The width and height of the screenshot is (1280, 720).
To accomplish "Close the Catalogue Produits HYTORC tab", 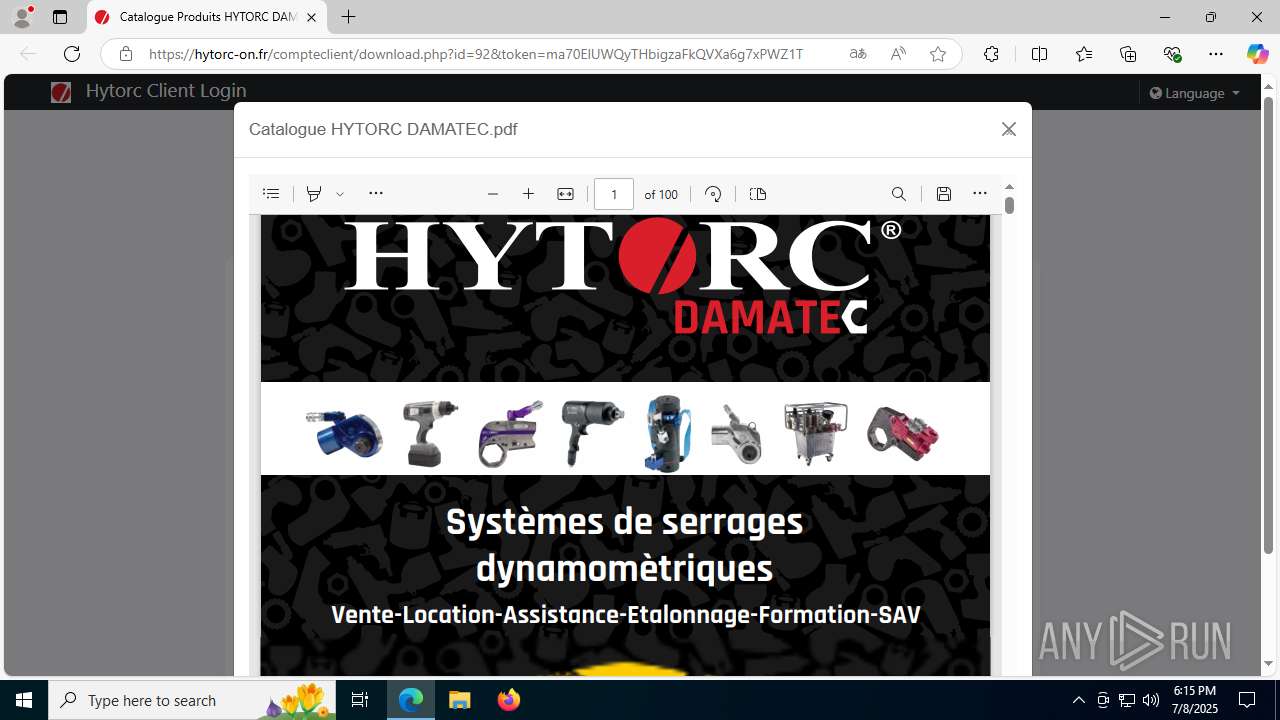I will pyautogui.click(x=311, y=17).
